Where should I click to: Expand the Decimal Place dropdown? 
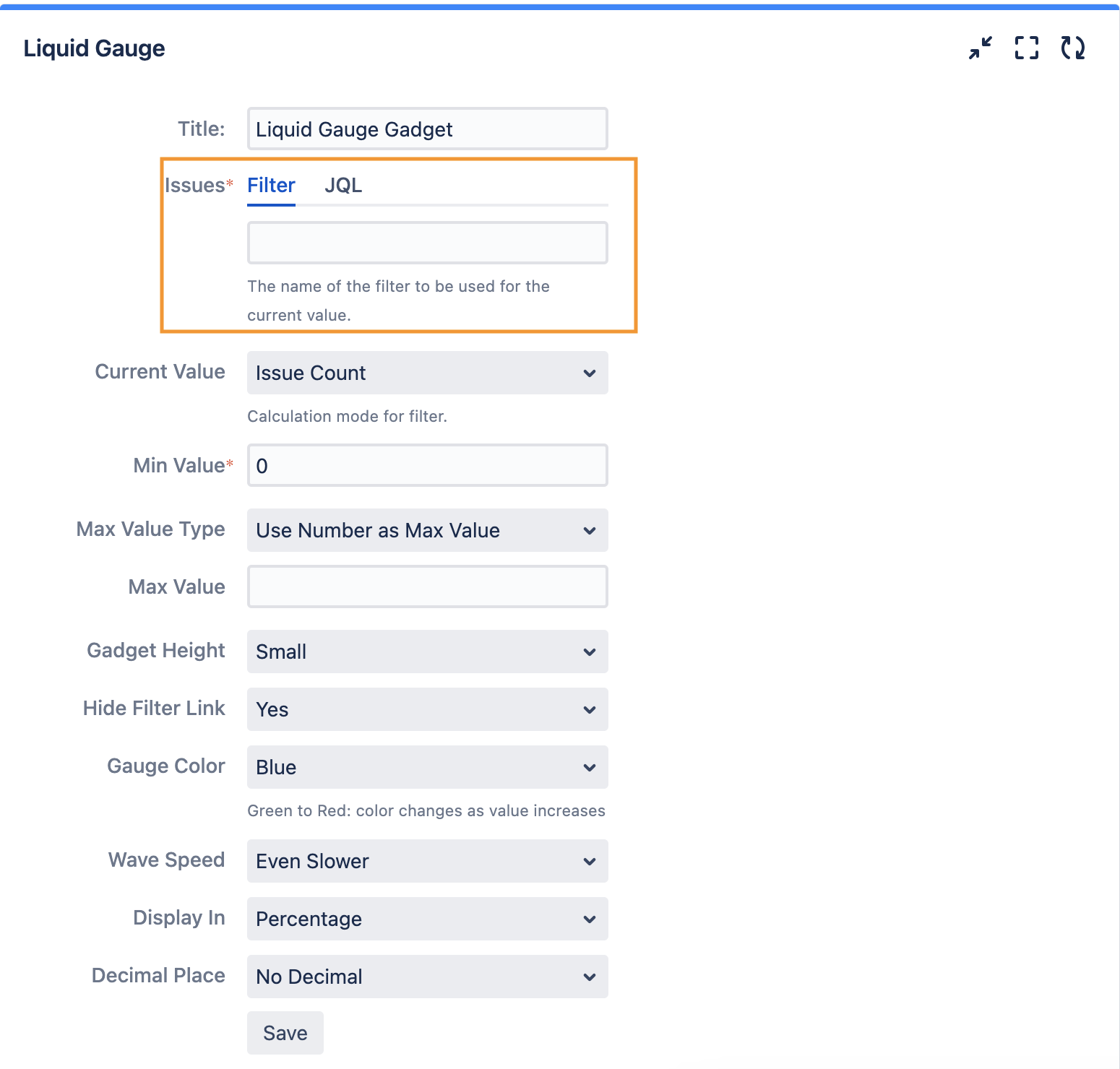(x=427, y=977)
